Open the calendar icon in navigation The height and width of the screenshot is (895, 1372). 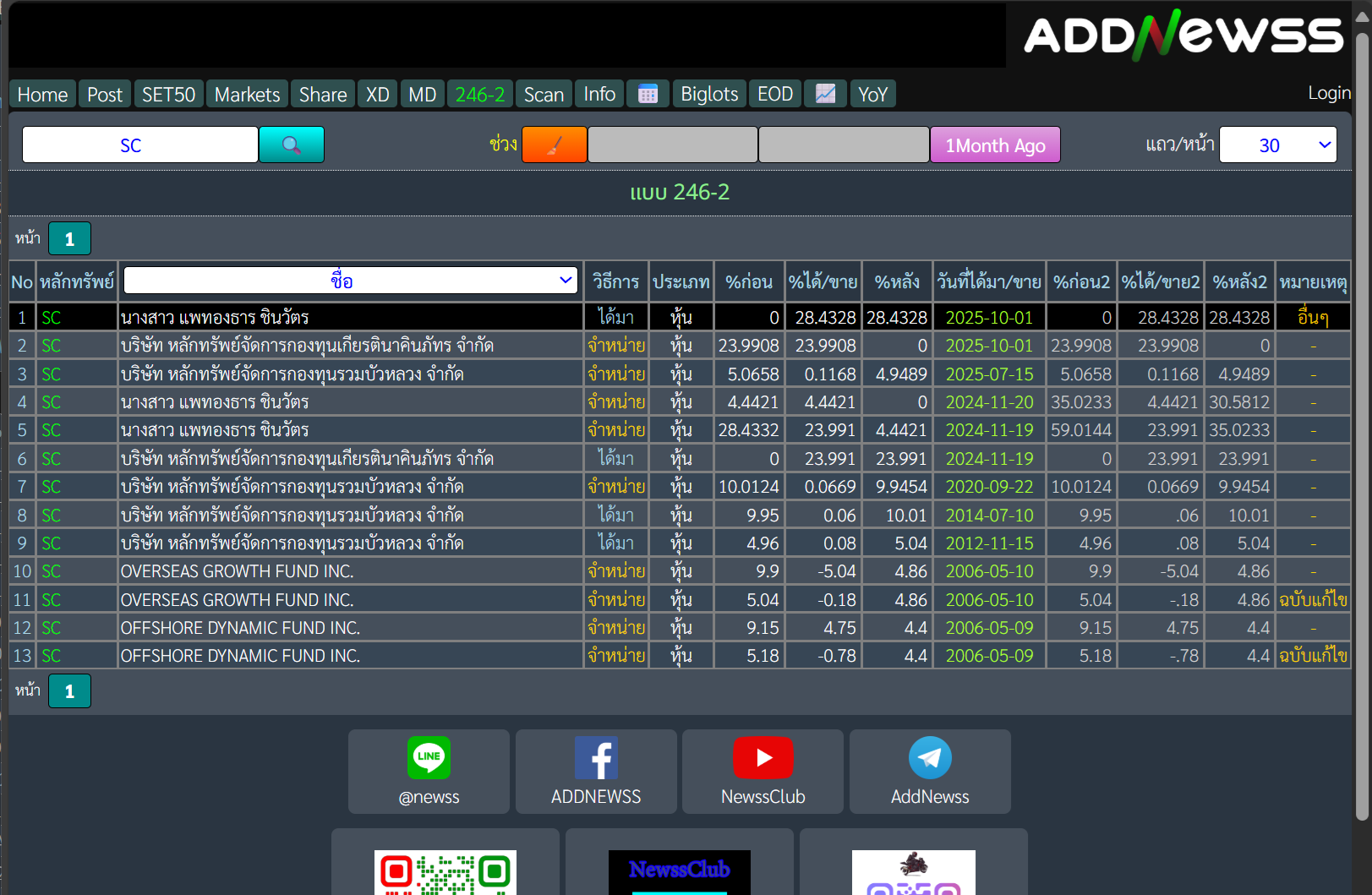[648, 94]
